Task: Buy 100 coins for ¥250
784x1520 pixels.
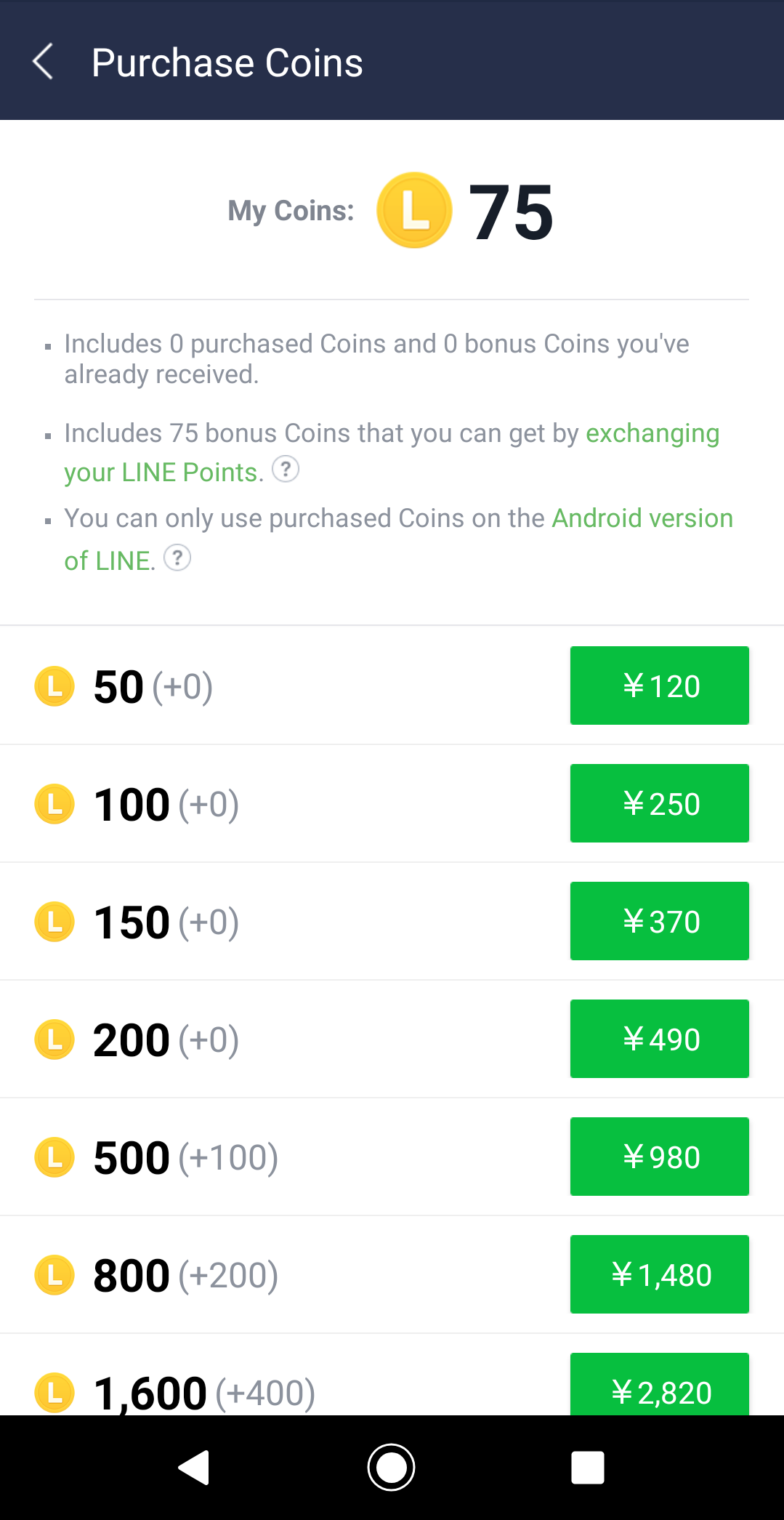Action: pos(659,803)
